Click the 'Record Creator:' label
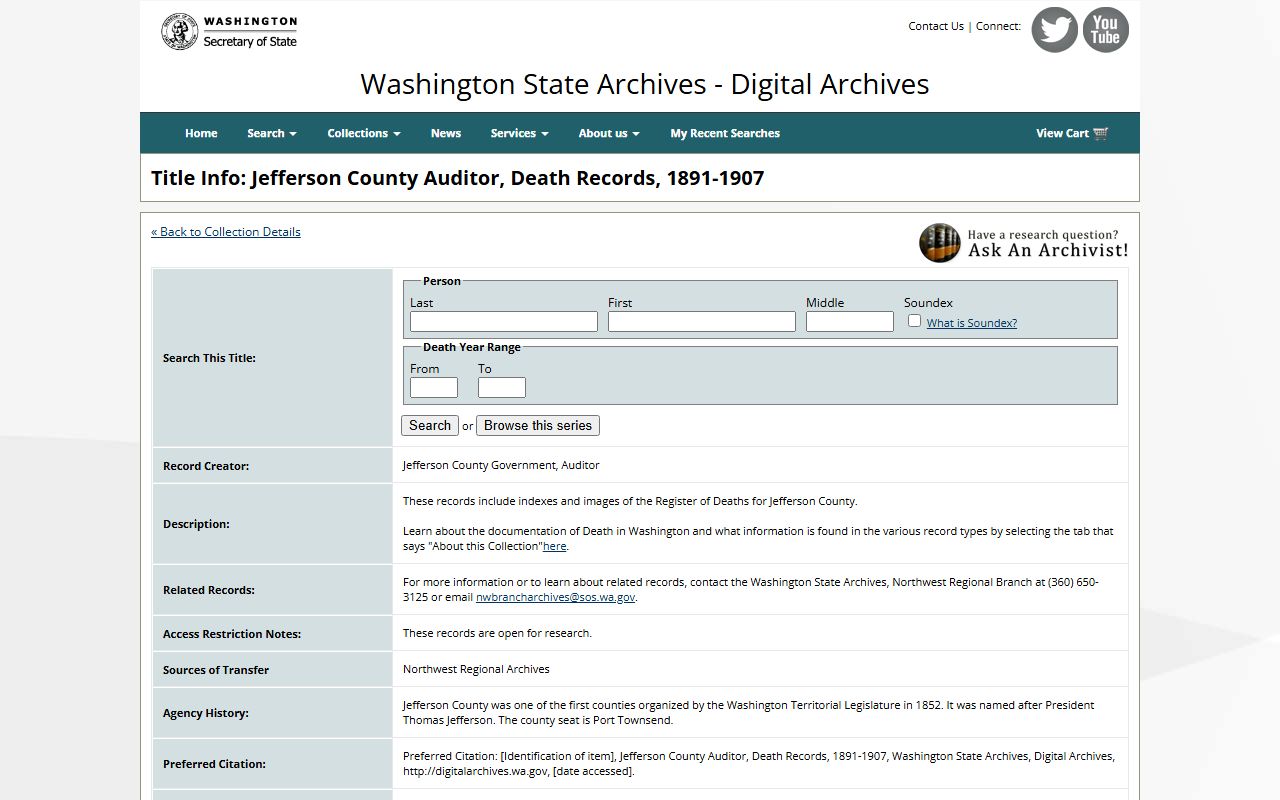Screen dimensions: 1280x800 click(x=206, y=466)
